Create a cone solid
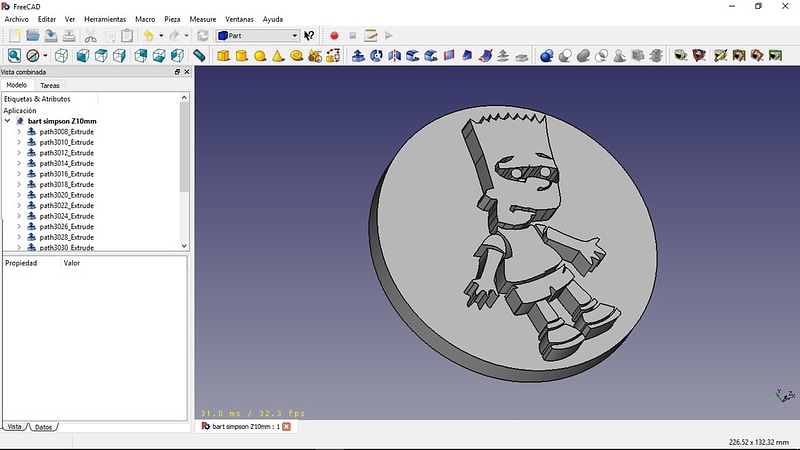 tap(278, 56)
